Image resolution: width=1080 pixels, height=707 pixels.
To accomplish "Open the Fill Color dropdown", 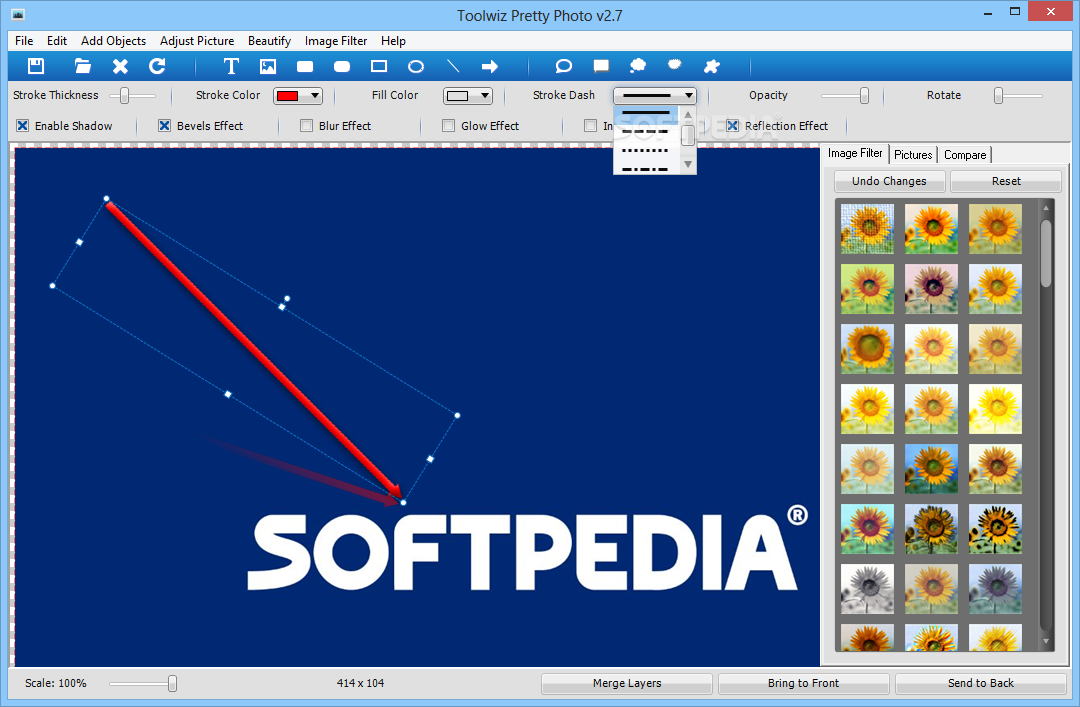I will pos(468,96).
